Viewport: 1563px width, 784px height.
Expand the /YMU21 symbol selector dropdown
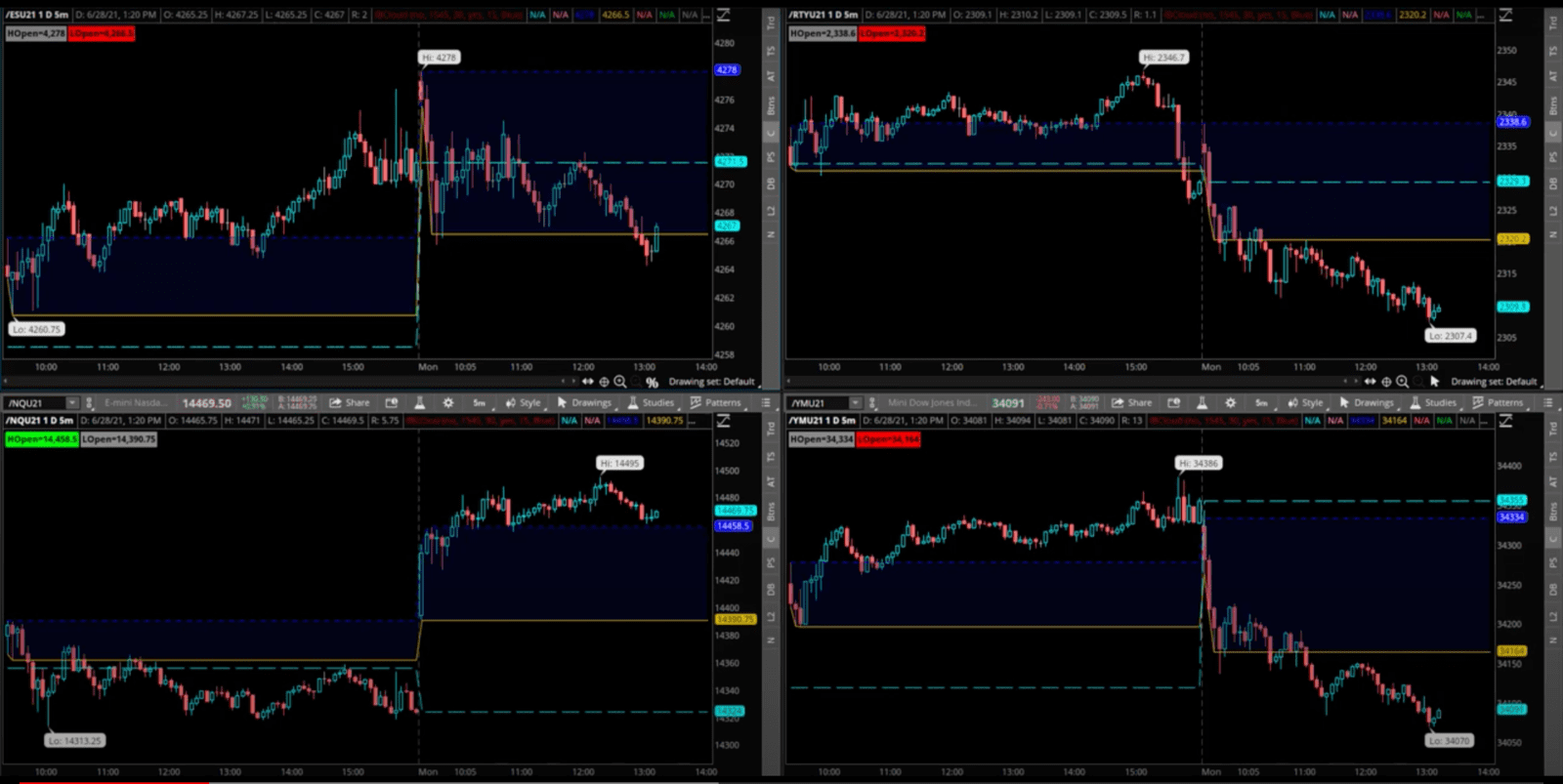click(855, 402)
